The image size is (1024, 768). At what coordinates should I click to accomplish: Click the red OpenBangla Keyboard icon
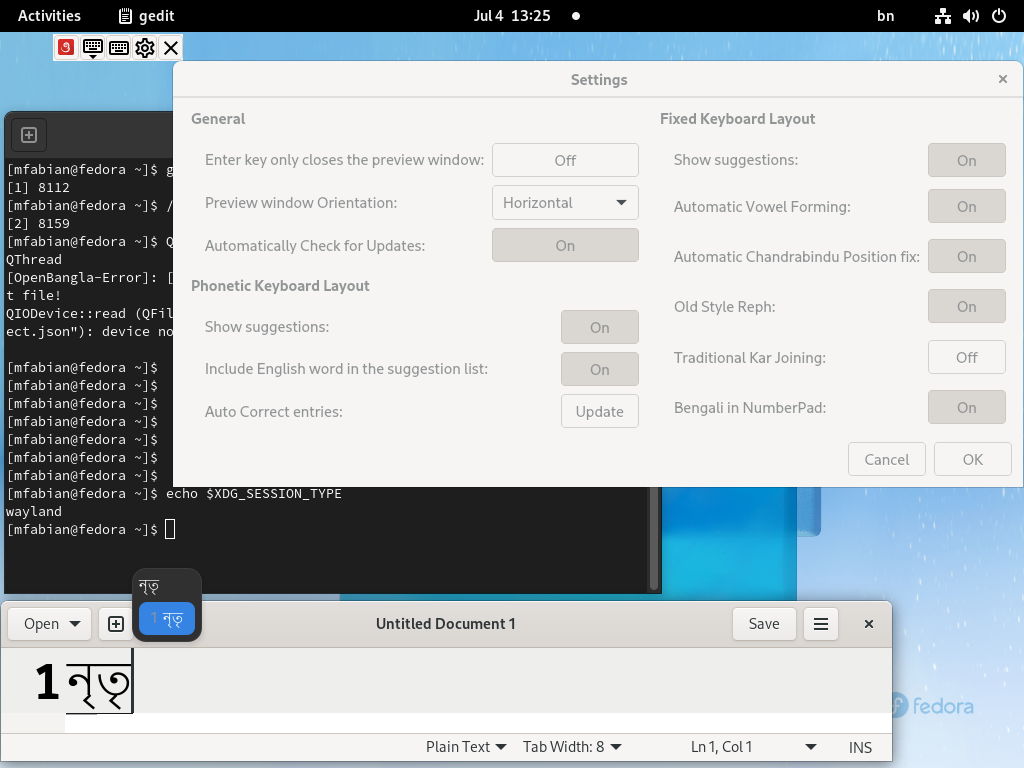point(66,47)
